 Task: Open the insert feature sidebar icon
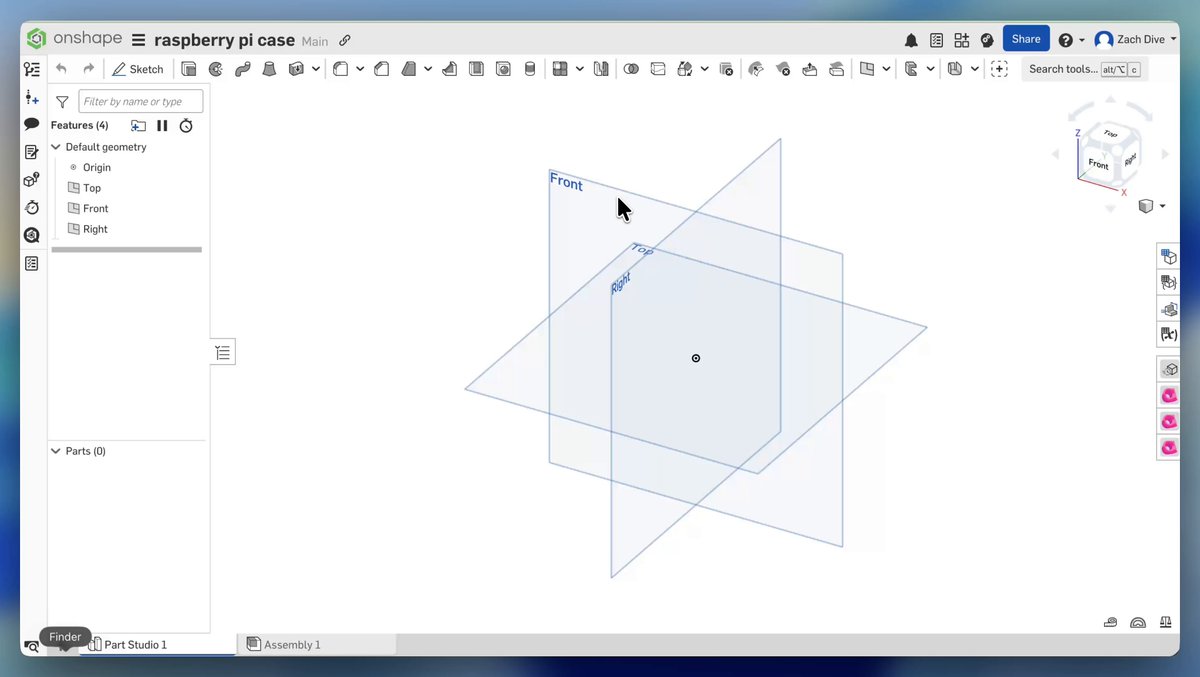click(32, 97)
